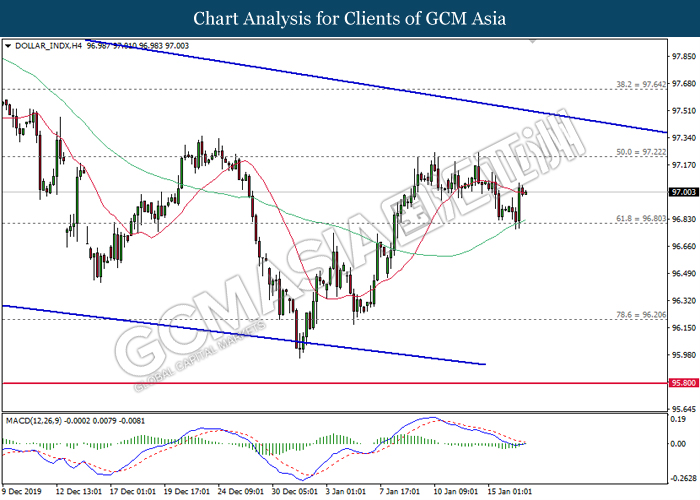Click the 30 Dec 05:01 date label
The width and height of the screenshot is (700, 500).
click(x=295, y=491)
